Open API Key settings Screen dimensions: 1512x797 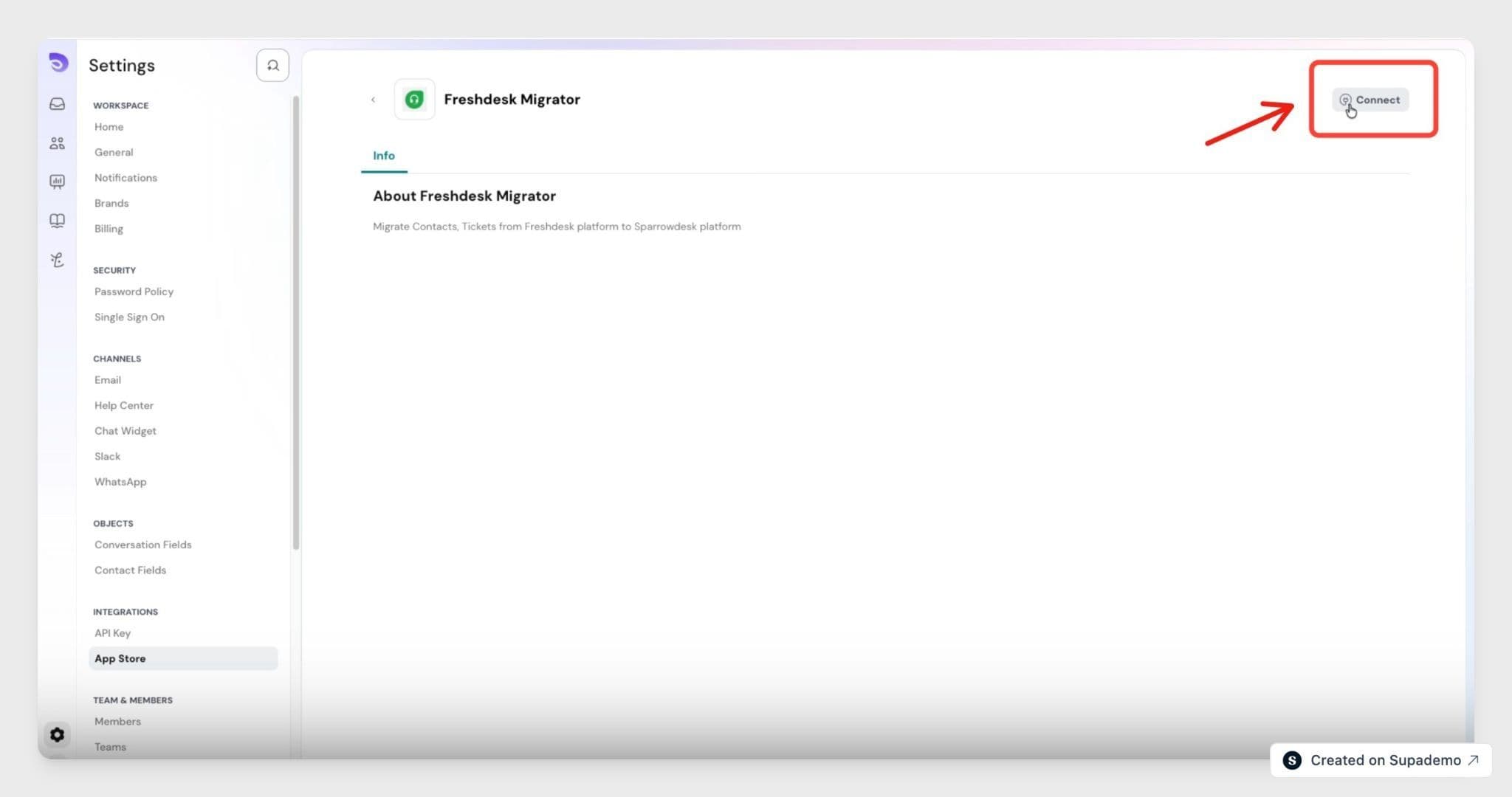pyautogui.click(x=112, y=633)
